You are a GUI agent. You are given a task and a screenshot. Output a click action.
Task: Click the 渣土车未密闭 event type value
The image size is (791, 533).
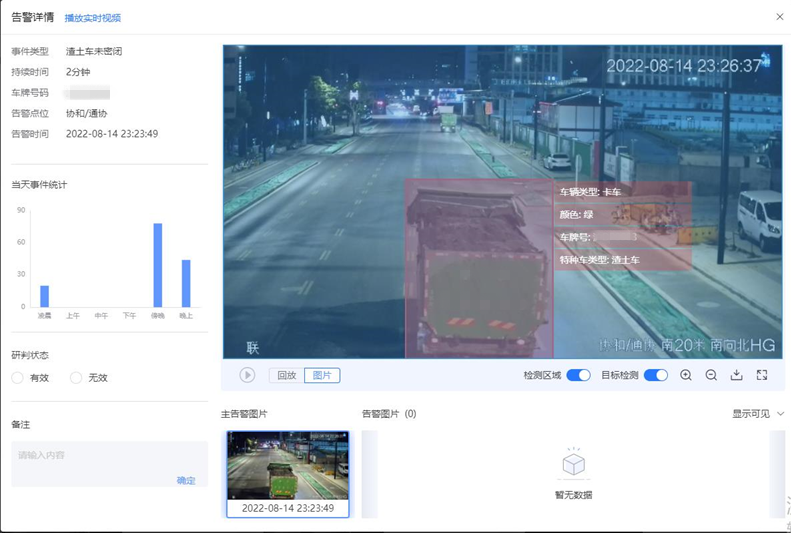pyautogui.click(x=94, y=51)
